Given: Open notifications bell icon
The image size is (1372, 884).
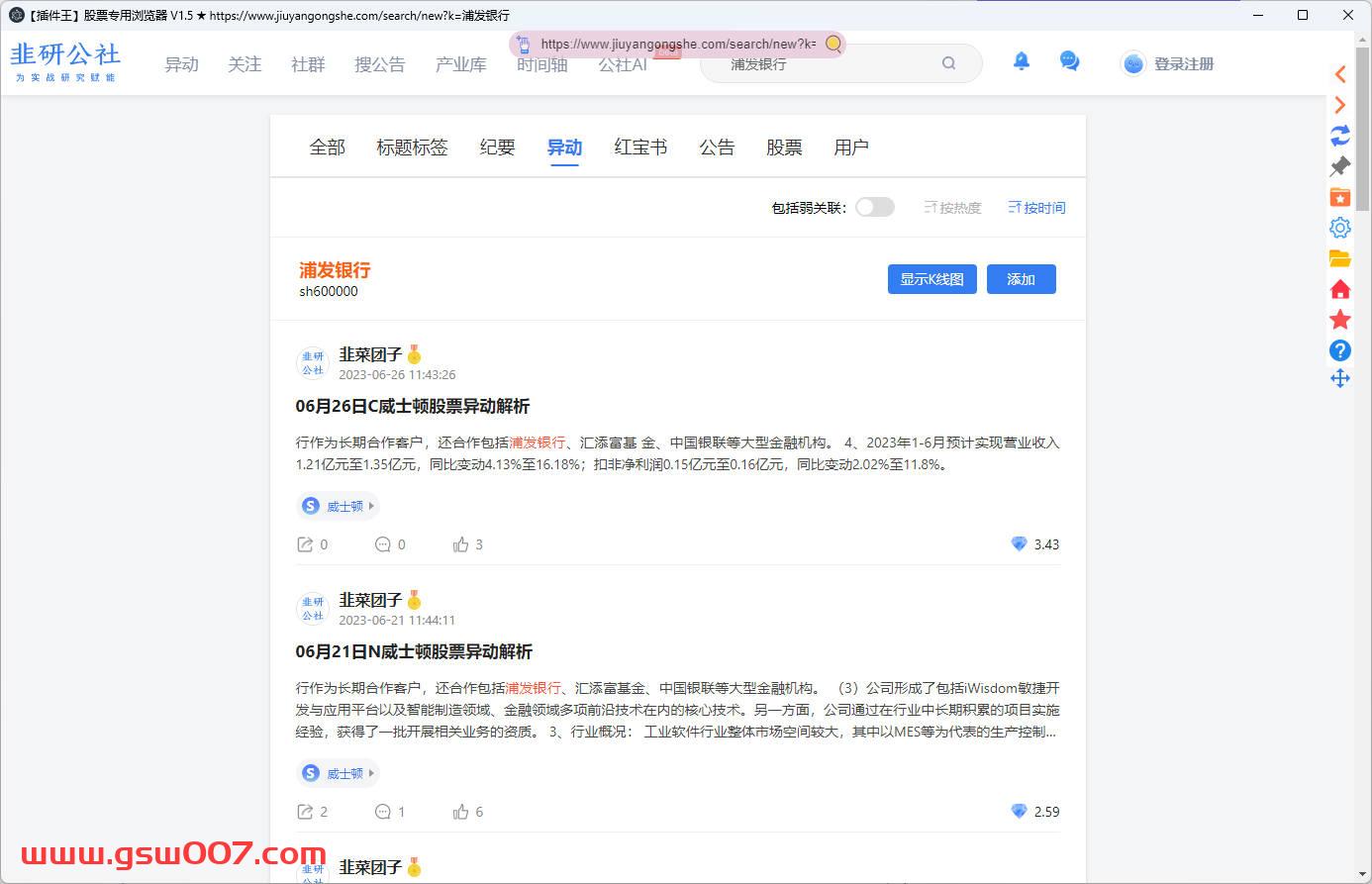Looking at the screenshot, I should (x=1022, y=62).
